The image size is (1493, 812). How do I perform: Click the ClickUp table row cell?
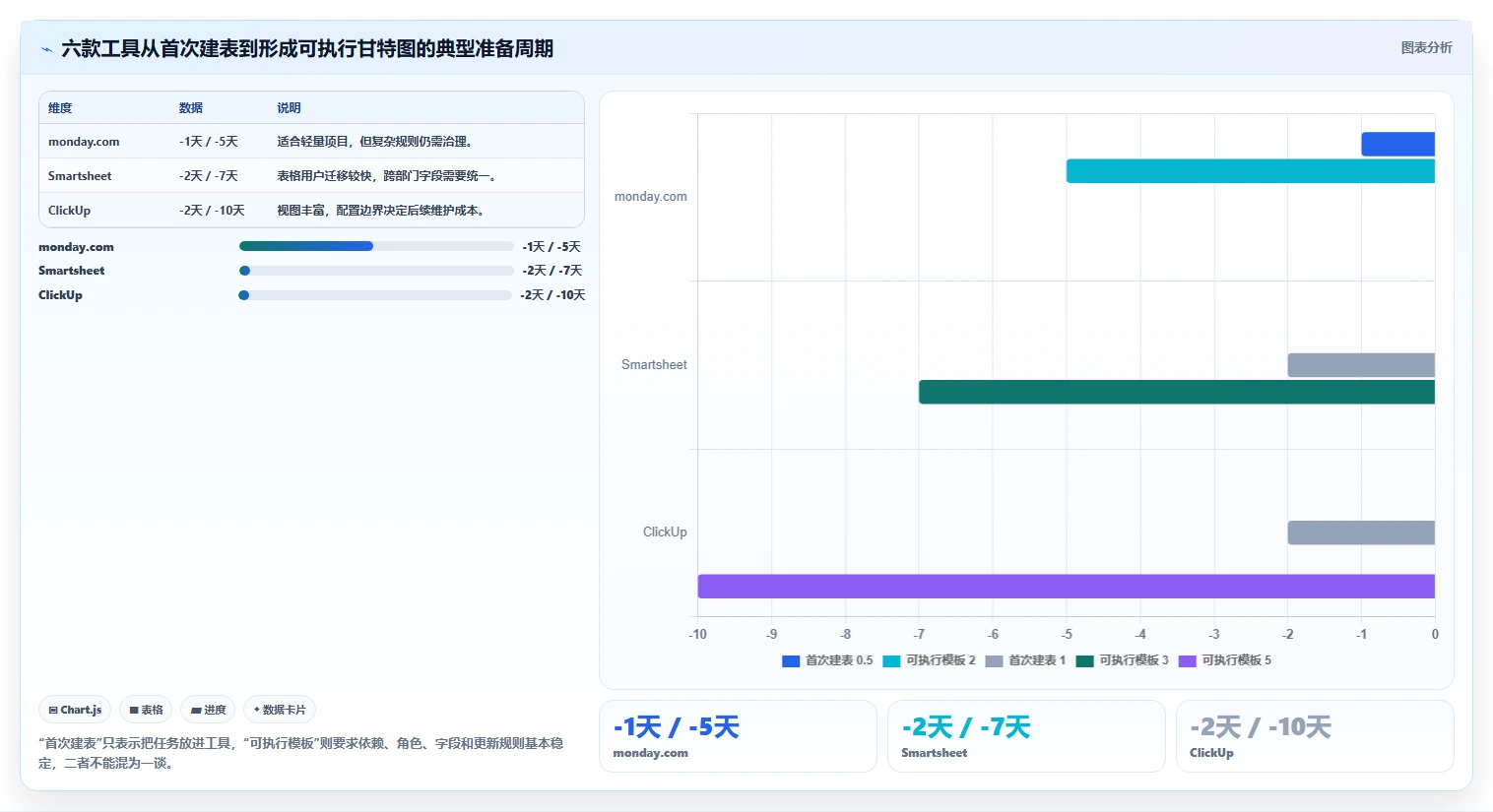69,211
